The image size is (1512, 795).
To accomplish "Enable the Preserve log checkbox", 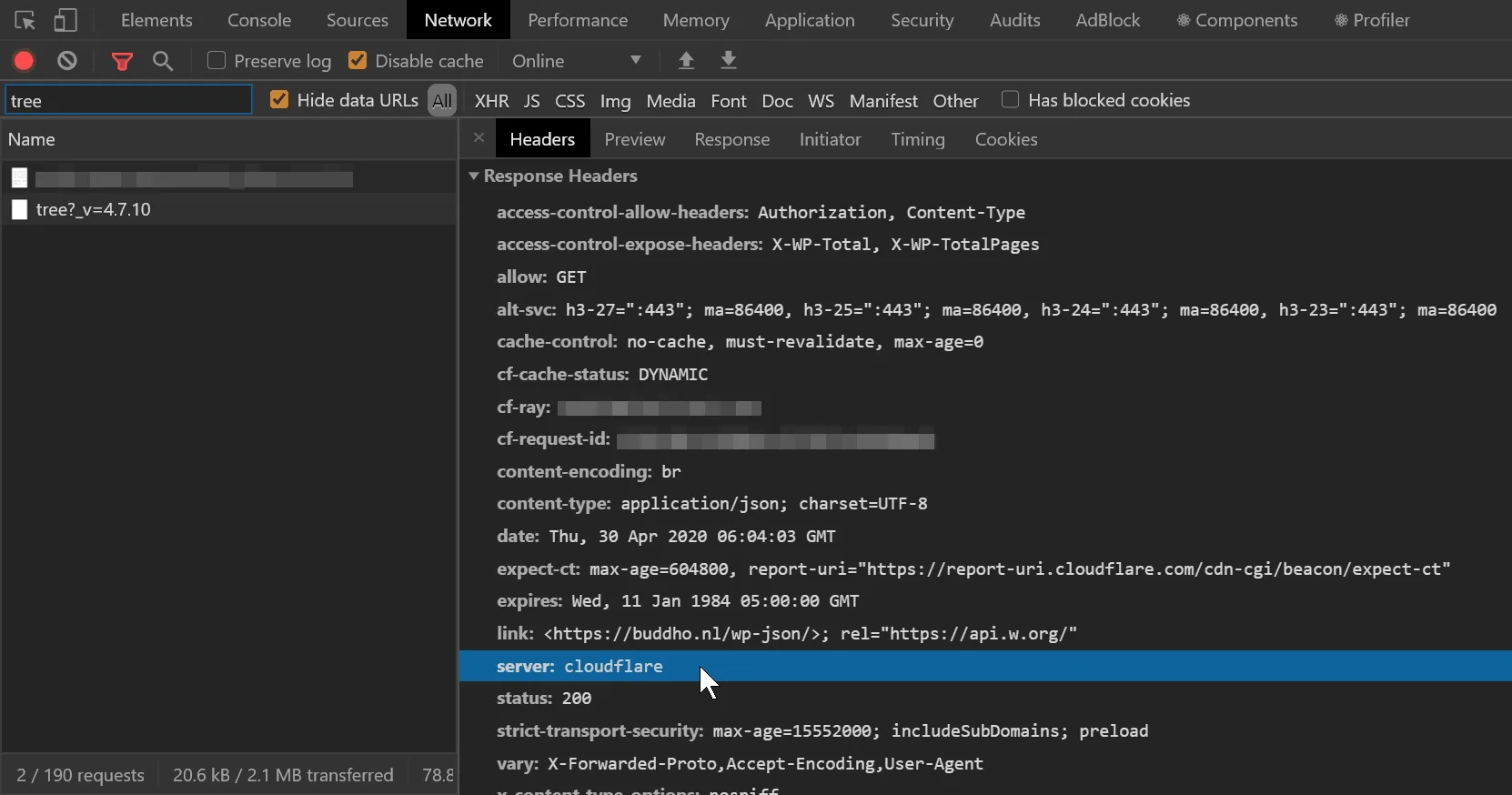I will [217, 61].
